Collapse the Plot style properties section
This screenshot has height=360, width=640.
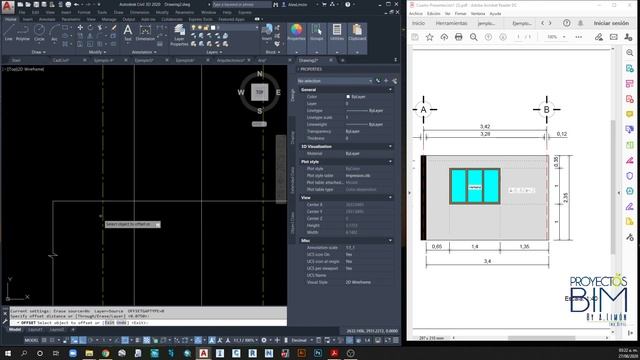[x=390, y=162]
